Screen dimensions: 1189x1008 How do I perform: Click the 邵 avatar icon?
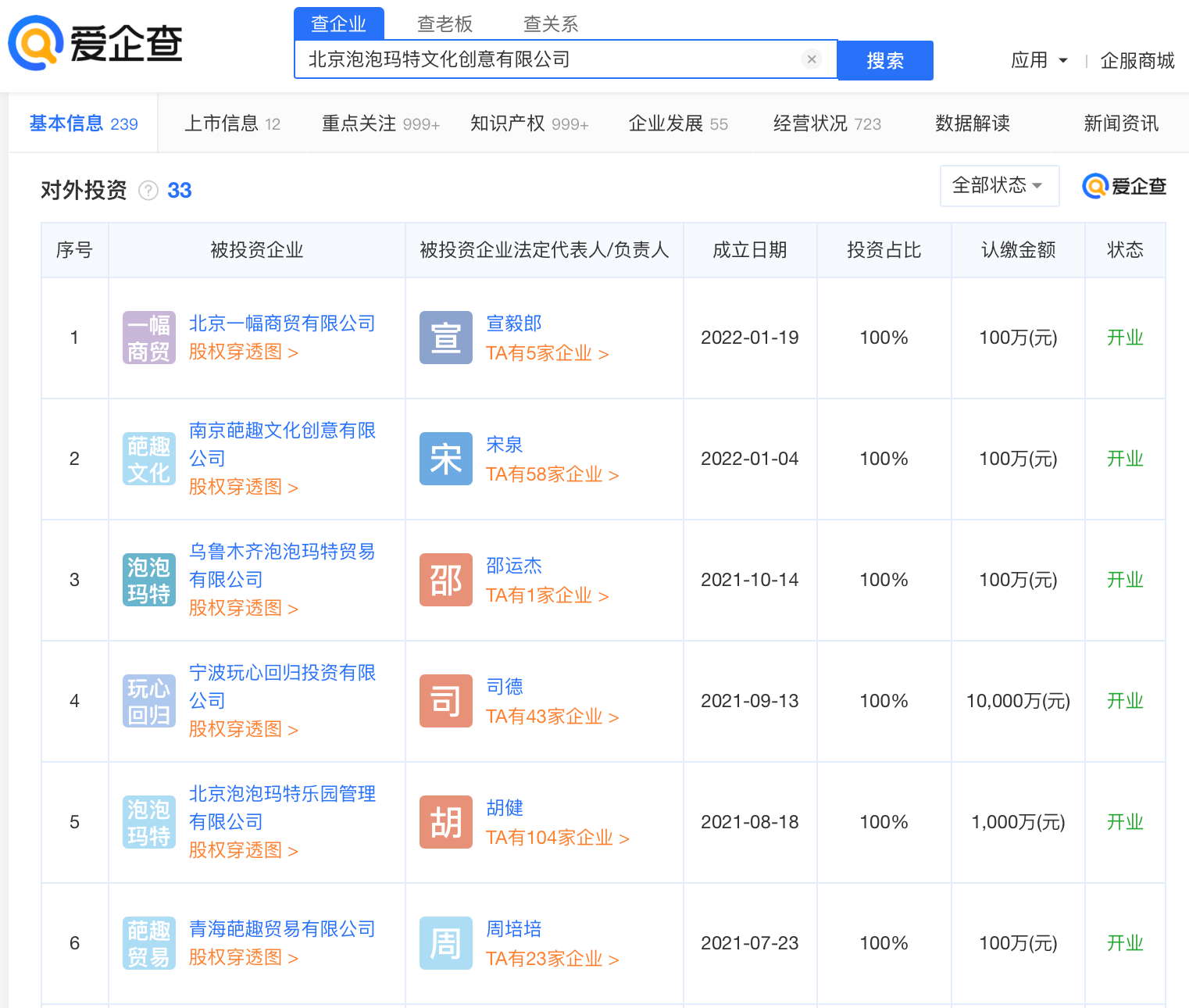click(x=446, y=580)
